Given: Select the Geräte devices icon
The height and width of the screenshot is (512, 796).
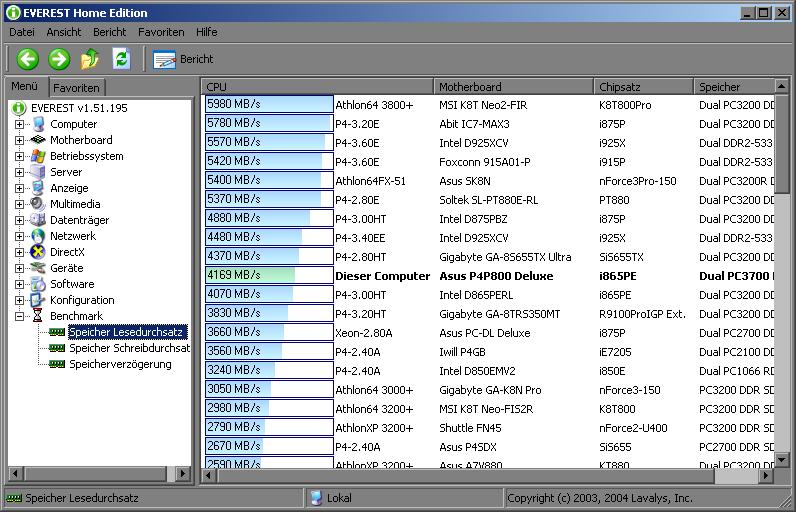Looking at the screenshot, I should (x=38, y=267).
